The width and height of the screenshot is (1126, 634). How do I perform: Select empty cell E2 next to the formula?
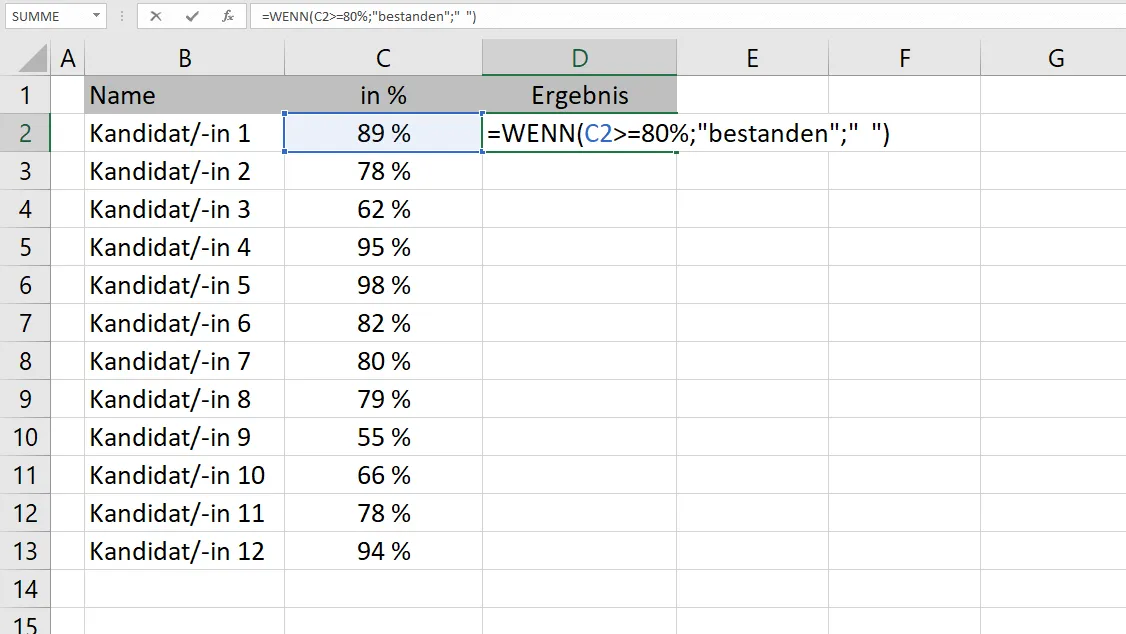752,133
